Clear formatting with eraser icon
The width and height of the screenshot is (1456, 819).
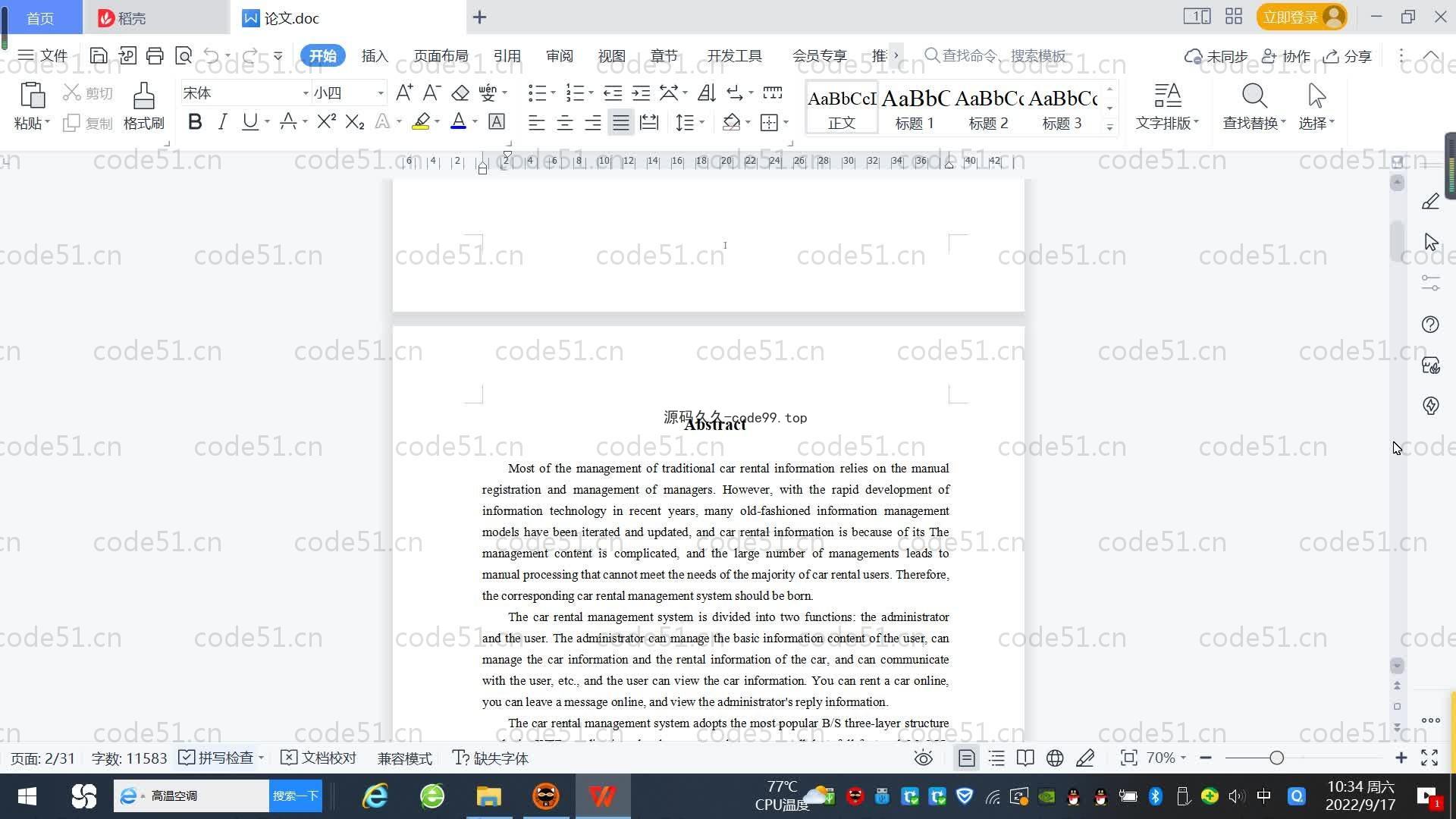pos(460,93)
